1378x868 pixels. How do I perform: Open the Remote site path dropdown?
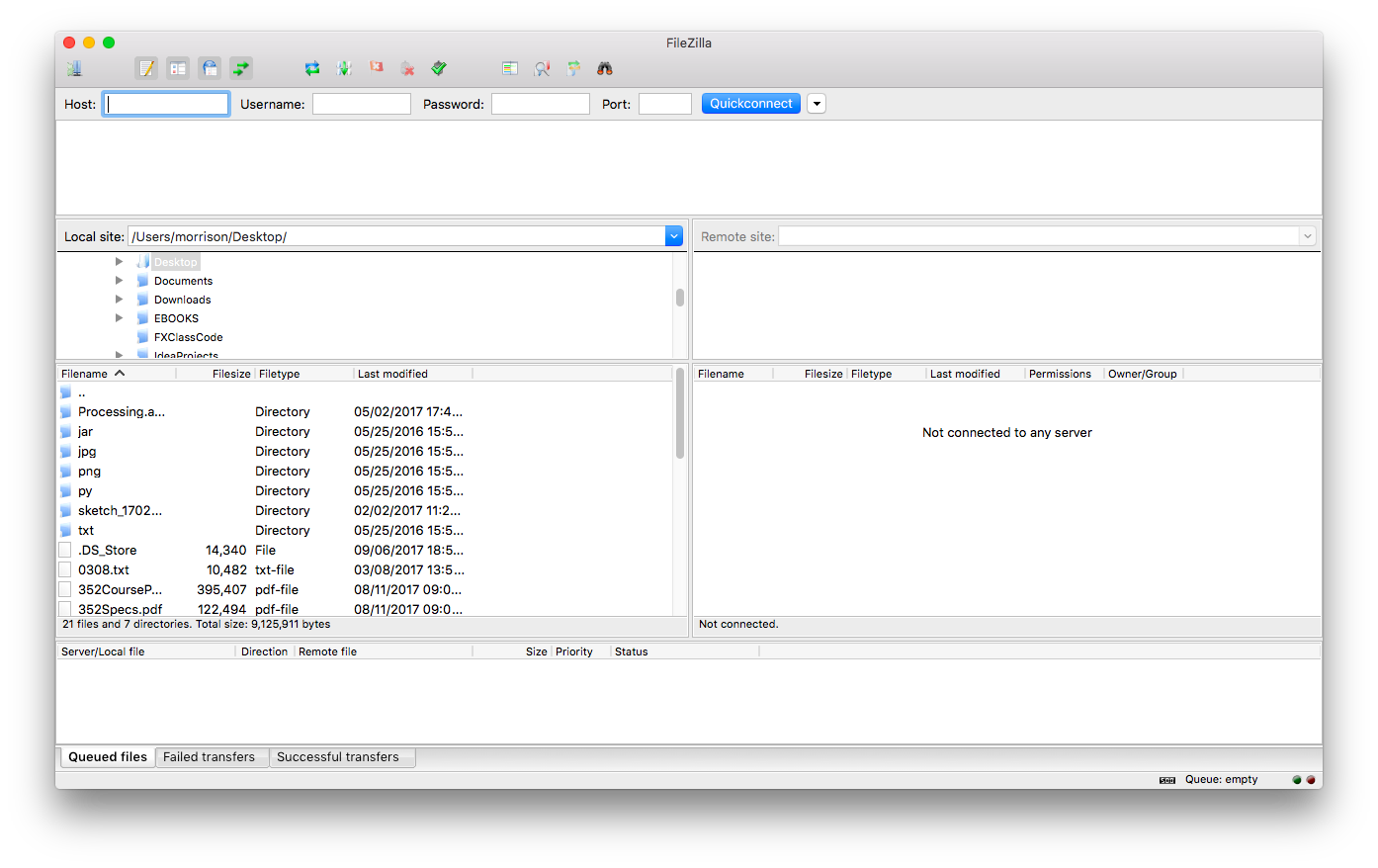point(1308,236)
